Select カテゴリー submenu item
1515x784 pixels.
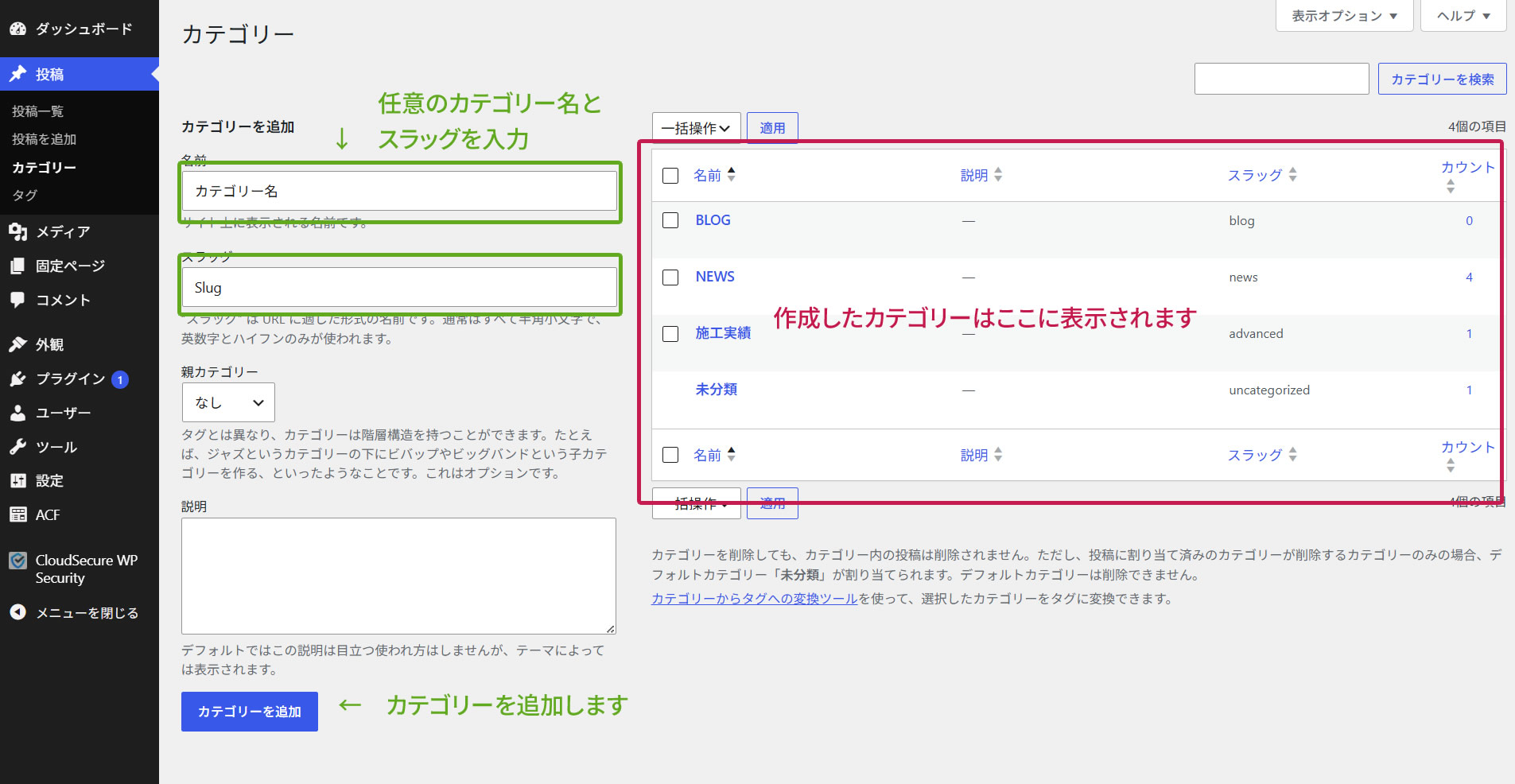tap(44, 167)
